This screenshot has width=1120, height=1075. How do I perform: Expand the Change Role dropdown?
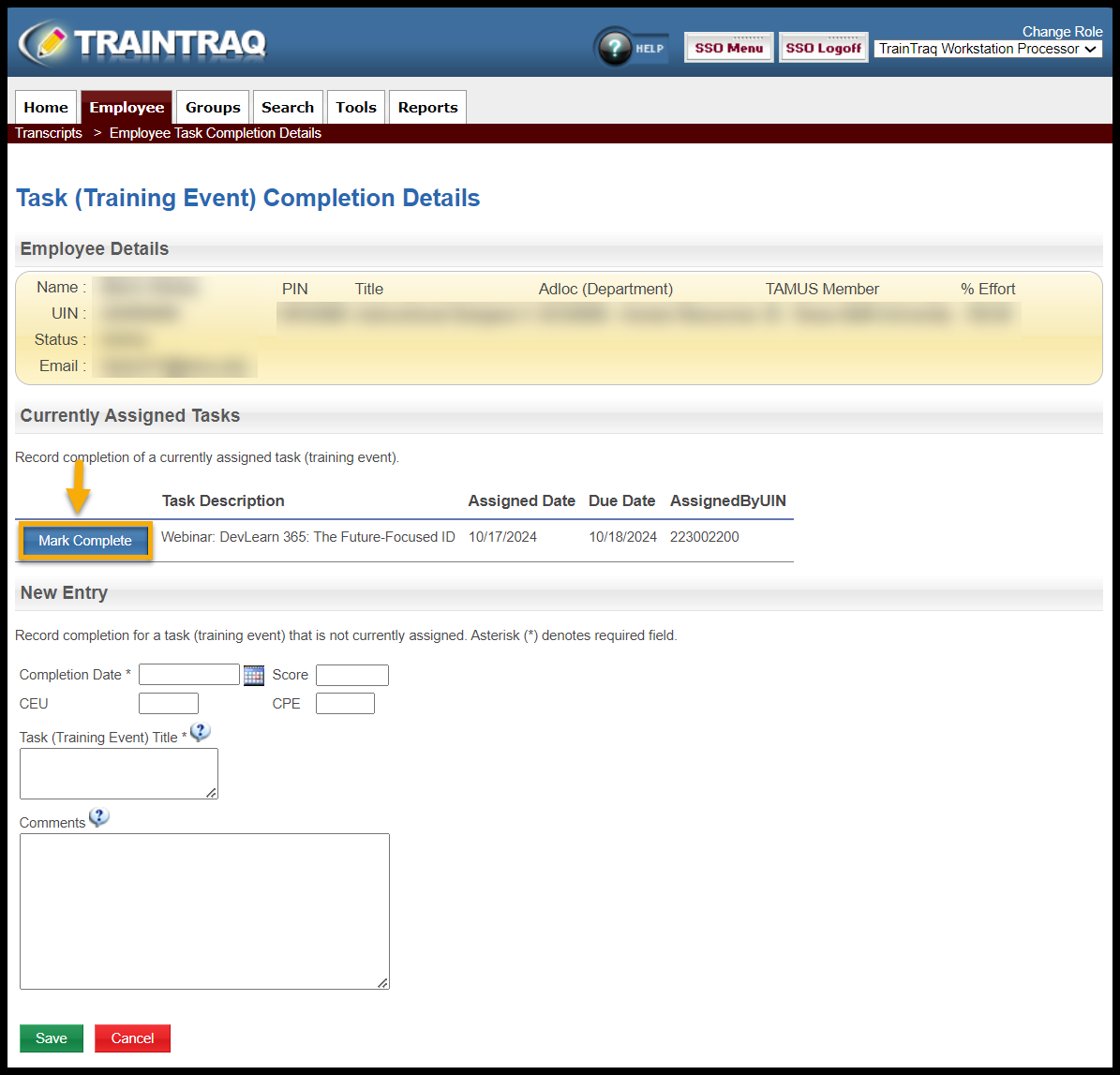988,49
